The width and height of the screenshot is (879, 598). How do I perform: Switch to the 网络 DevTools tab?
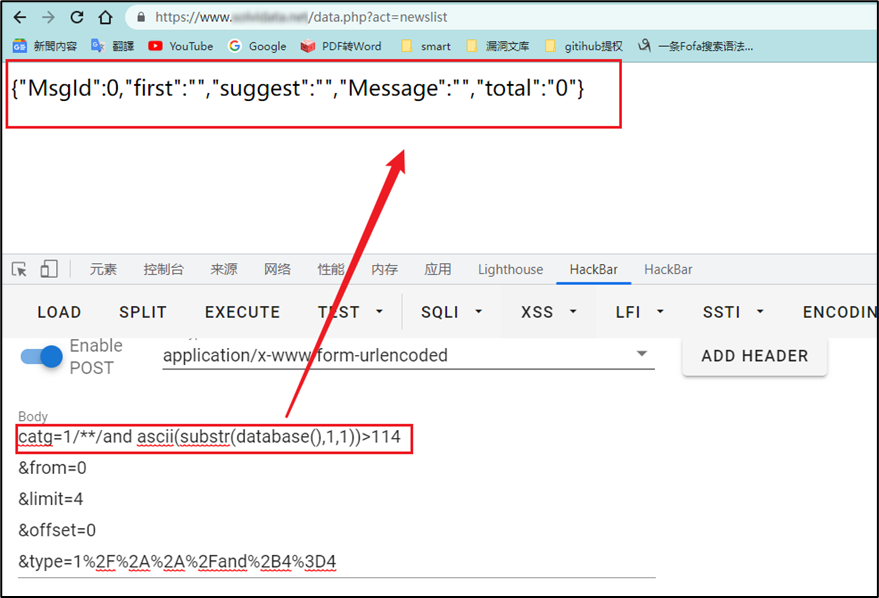277,270
